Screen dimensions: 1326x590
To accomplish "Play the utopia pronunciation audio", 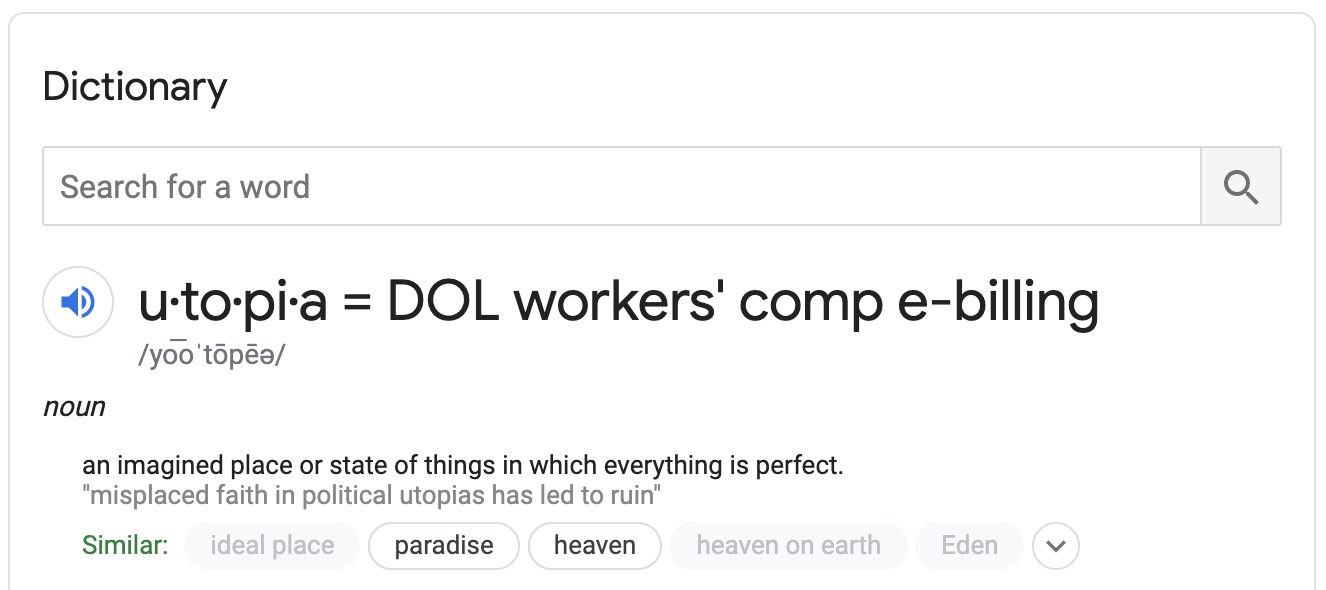I will click(78, 302).
